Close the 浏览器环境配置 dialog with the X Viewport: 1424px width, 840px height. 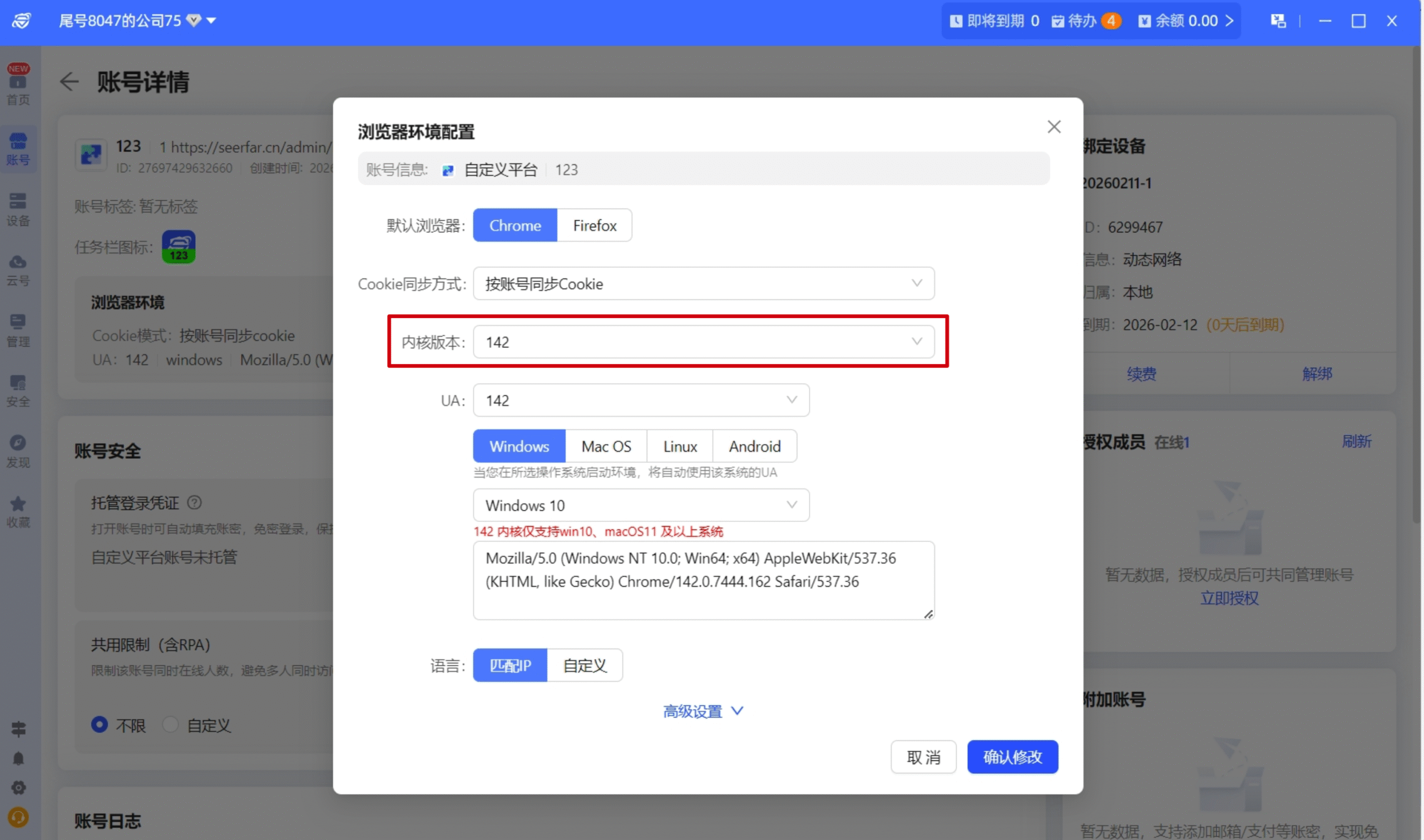pos(1054,127)
